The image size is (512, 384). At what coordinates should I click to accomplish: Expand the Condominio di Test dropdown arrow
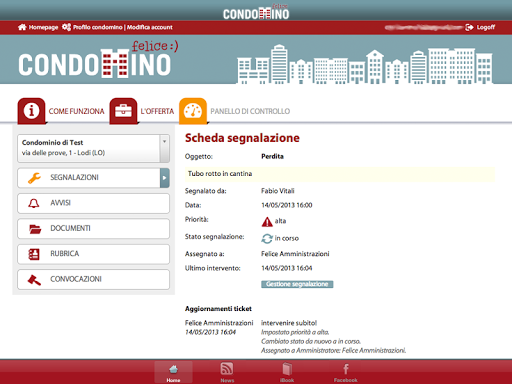[164, 148]
